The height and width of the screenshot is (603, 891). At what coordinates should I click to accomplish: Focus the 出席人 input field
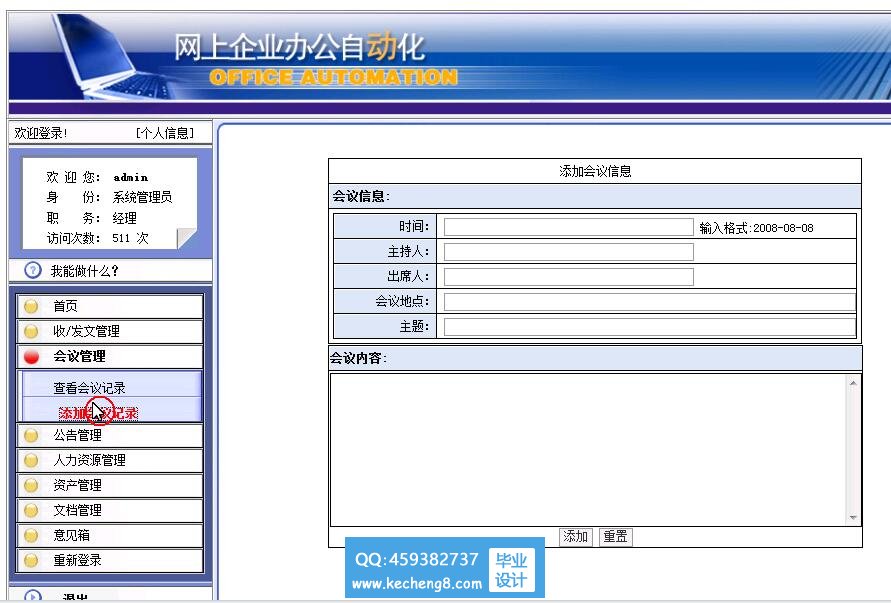click(568, 277)
